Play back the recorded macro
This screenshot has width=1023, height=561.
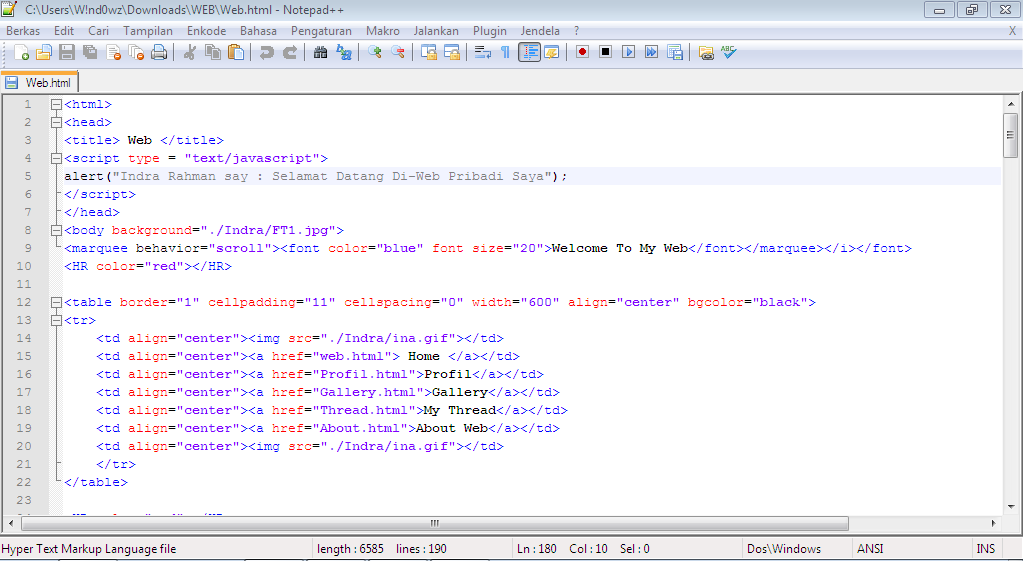(x=628, y=52)
